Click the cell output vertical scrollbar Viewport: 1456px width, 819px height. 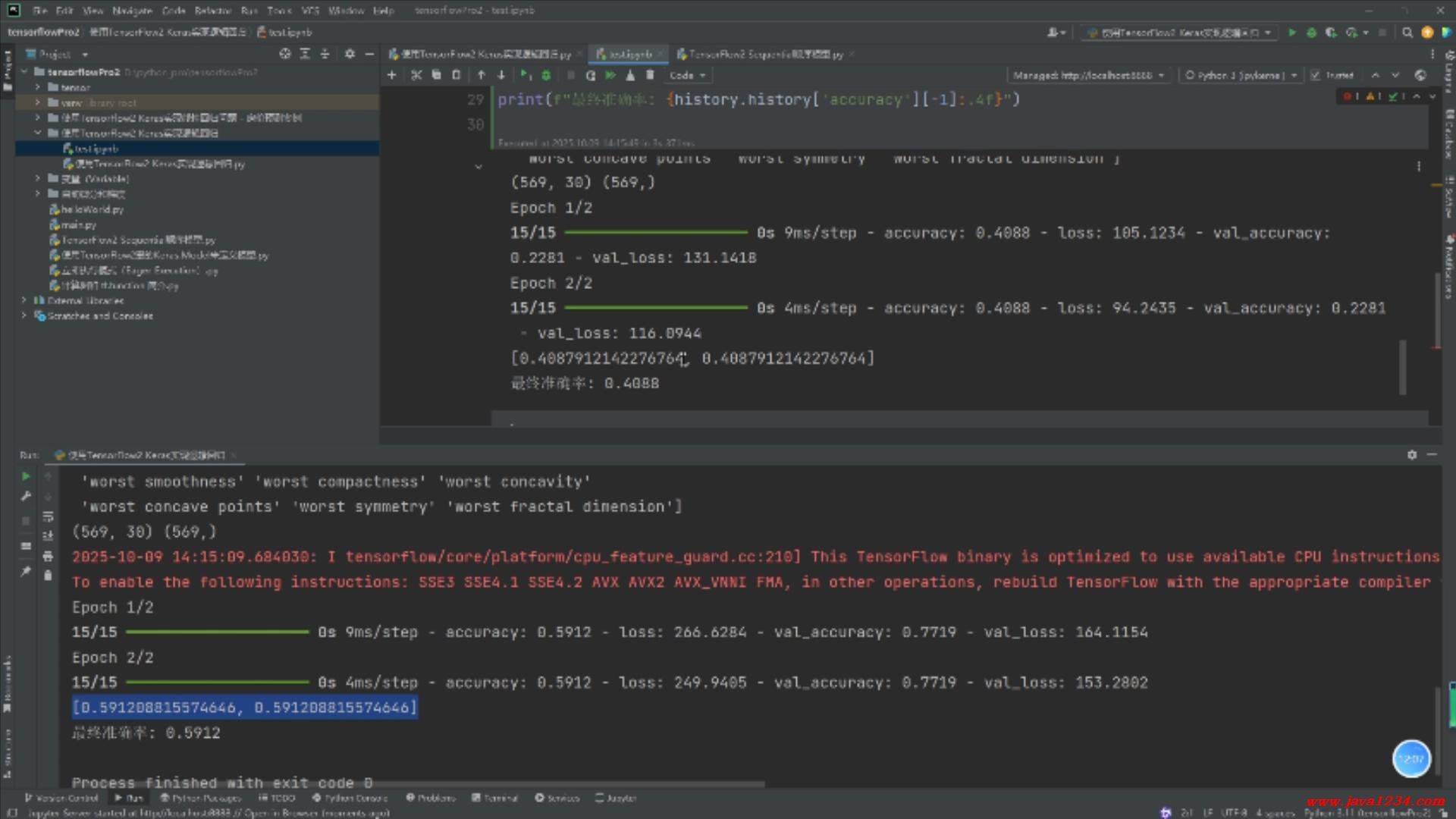1402,367
